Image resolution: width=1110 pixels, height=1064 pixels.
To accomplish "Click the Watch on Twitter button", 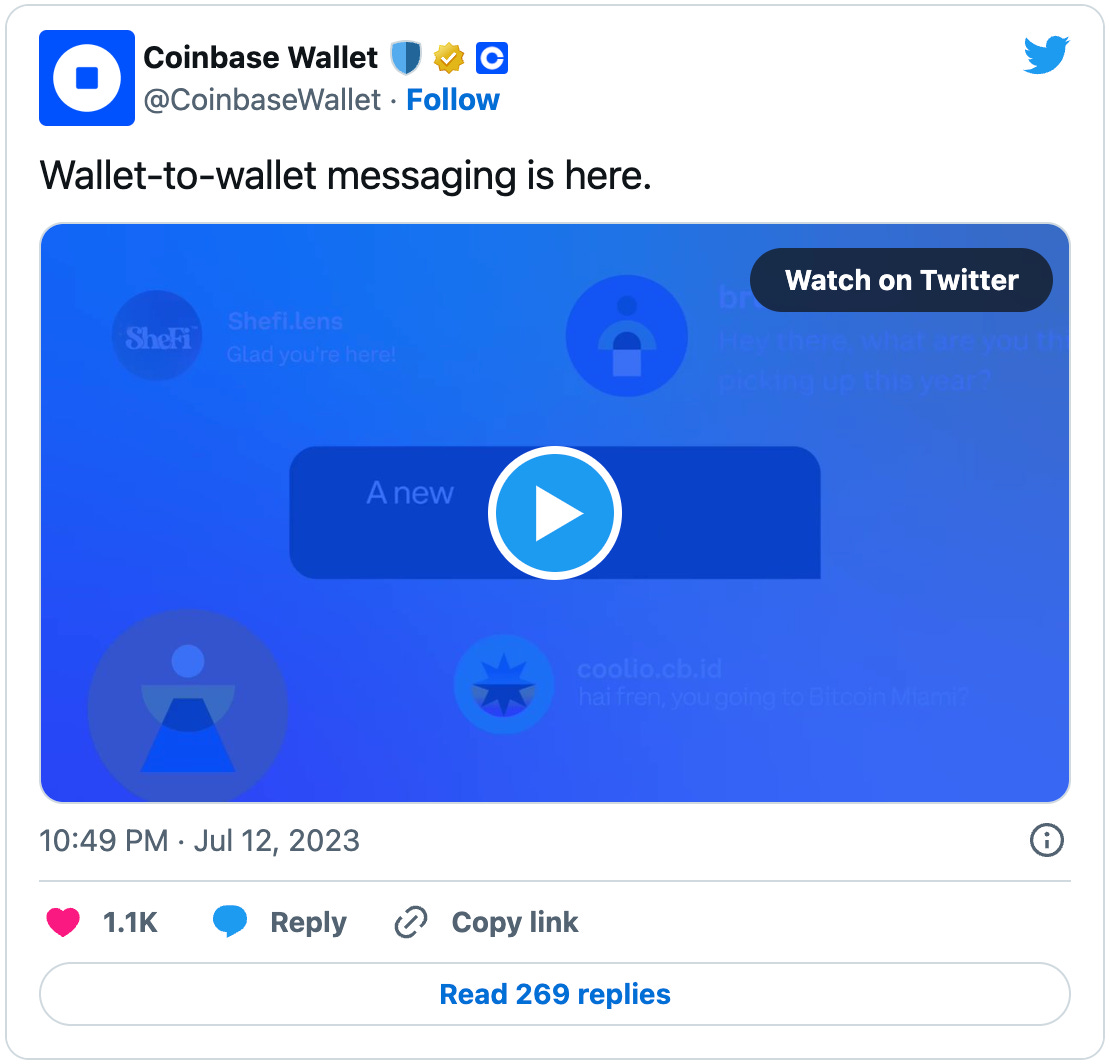I will 901,280.
